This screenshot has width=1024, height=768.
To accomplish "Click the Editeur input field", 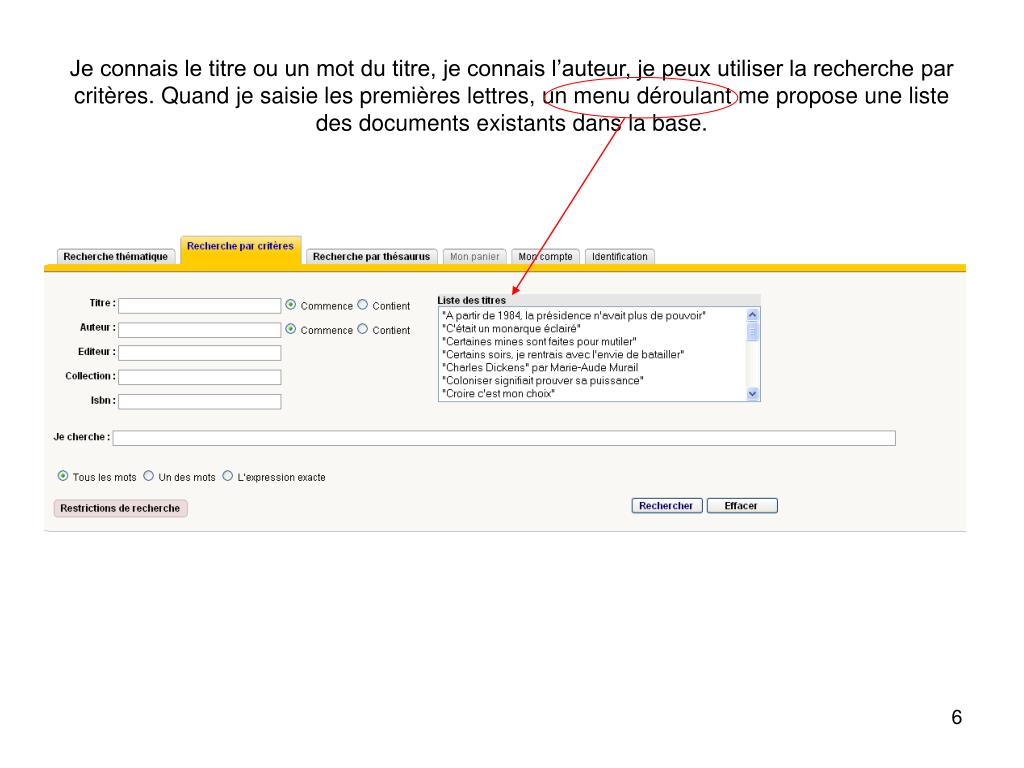I will [x=200, y=353].
